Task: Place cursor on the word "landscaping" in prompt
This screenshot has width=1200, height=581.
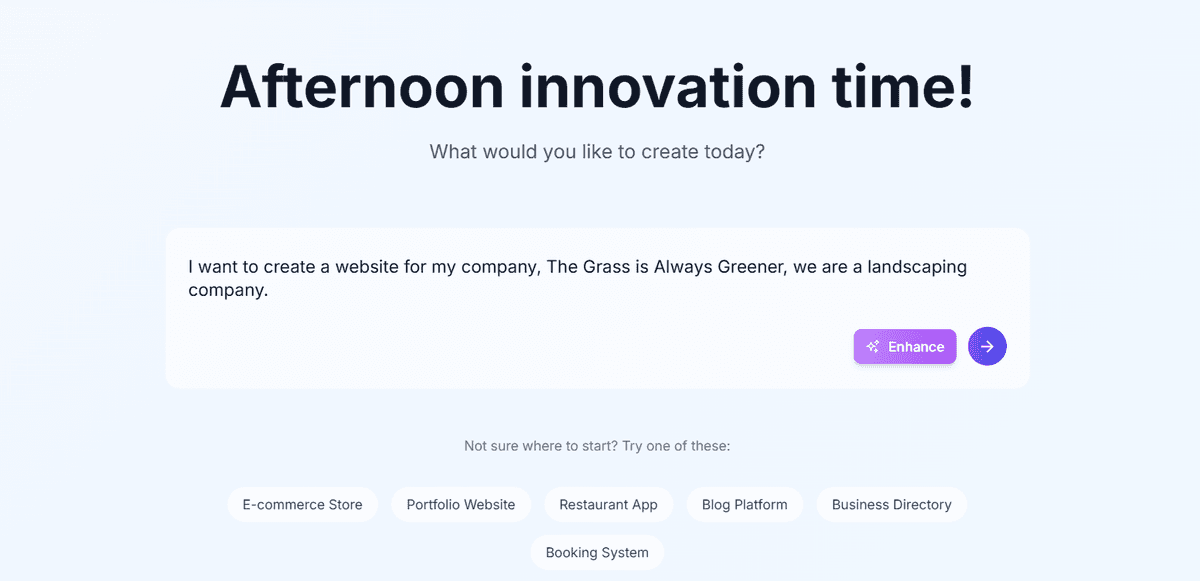Action: 917,267
